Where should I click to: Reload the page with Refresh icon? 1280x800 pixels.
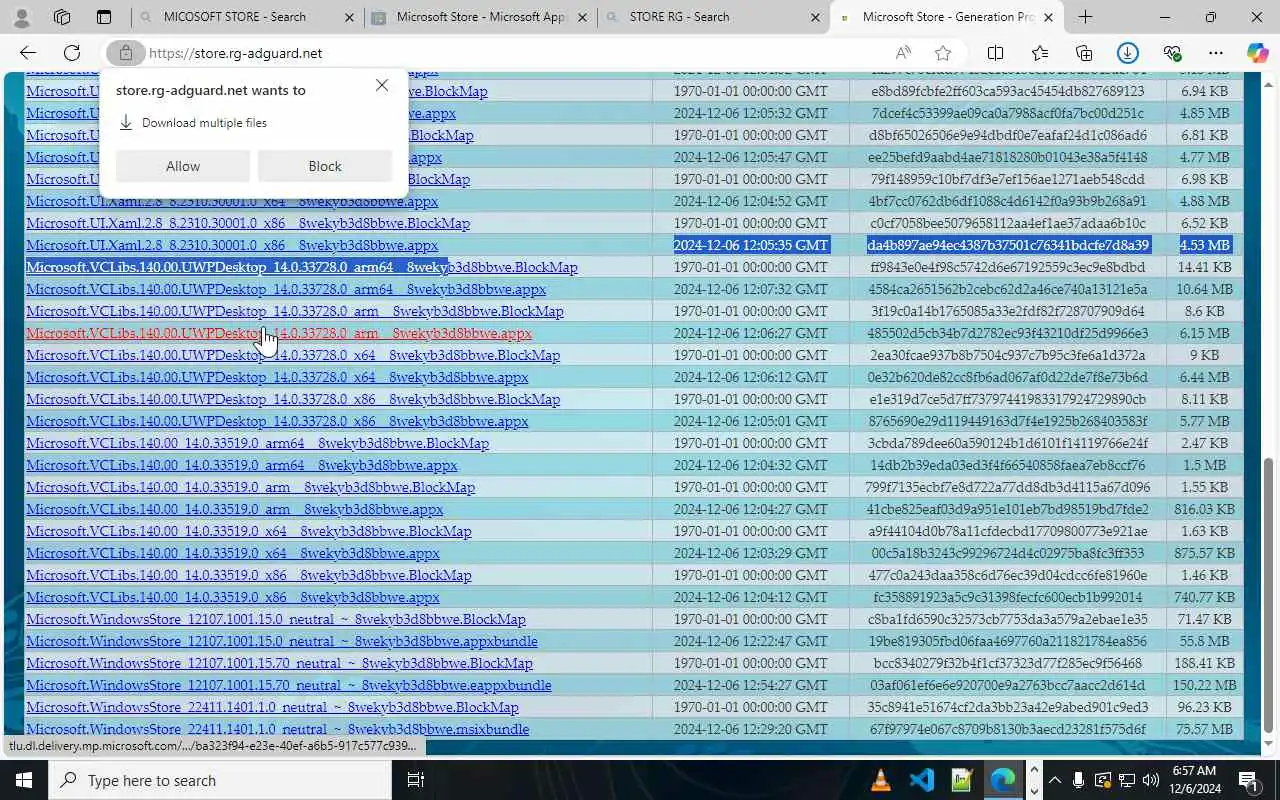[x=72, y=53]
